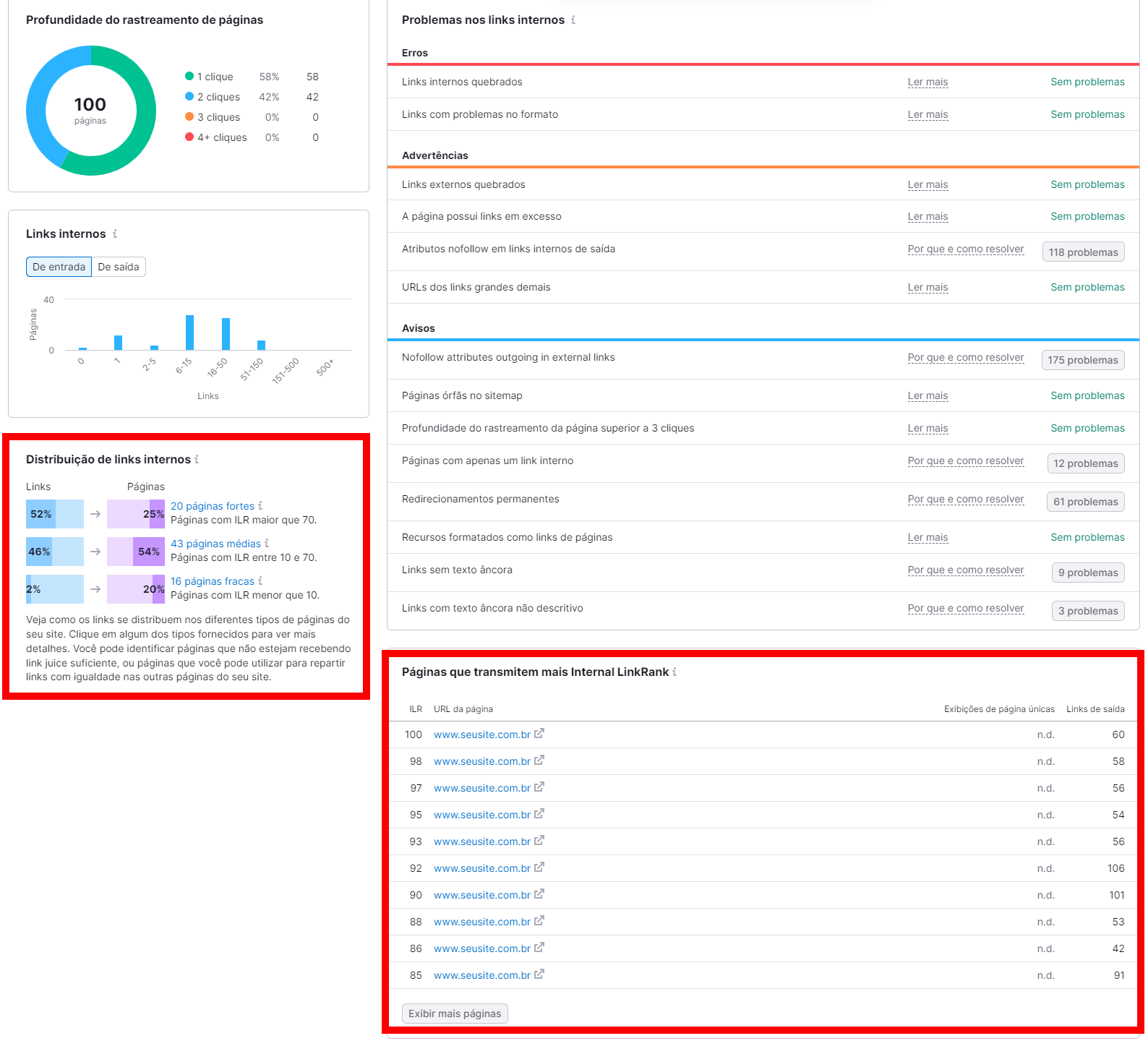Image resolution: width=1148 pixels, height=1041 pixels.
Task: Click the 118 problemas button
Action: 1083,252
